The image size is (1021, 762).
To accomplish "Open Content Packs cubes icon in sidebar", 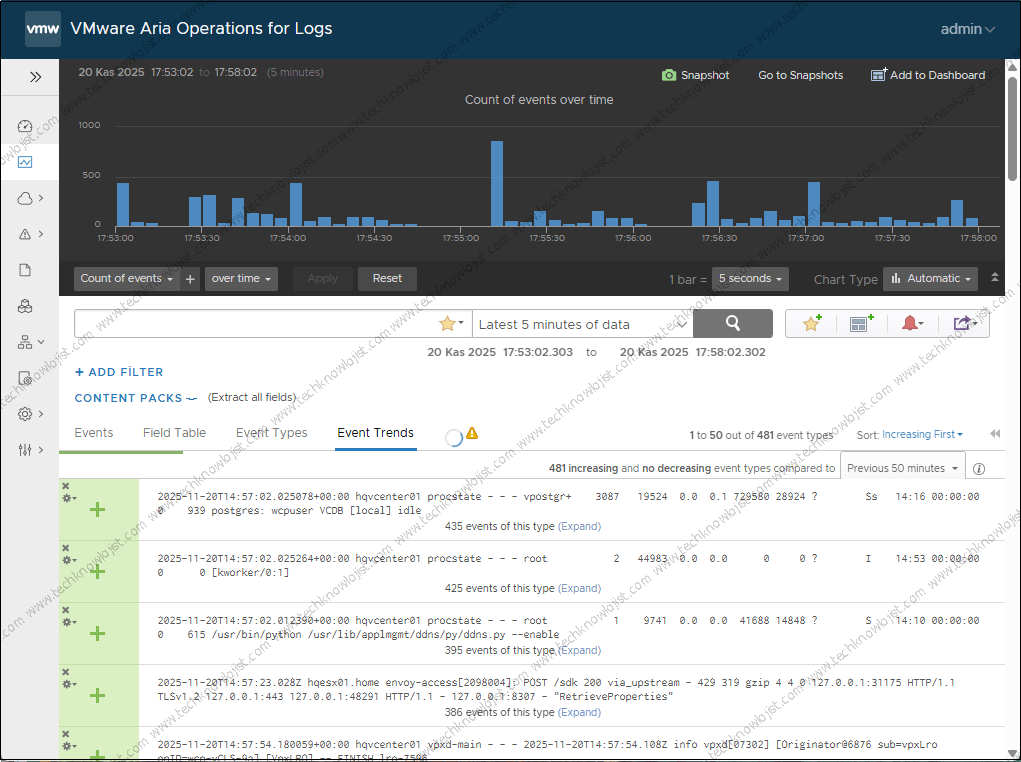I will point(25,306).
